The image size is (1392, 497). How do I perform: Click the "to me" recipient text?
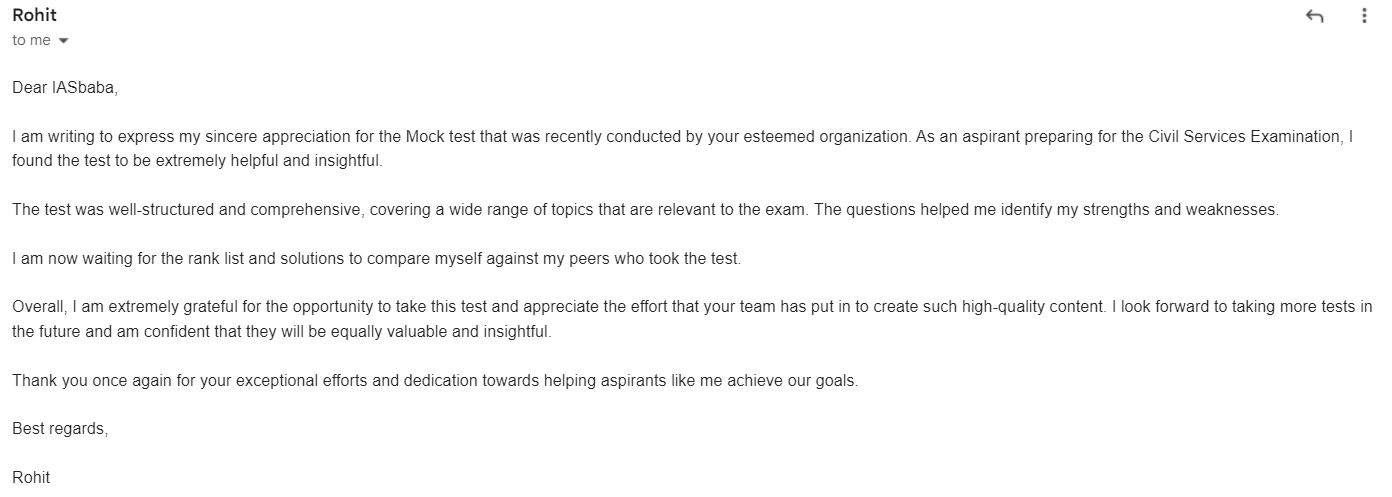31,40
